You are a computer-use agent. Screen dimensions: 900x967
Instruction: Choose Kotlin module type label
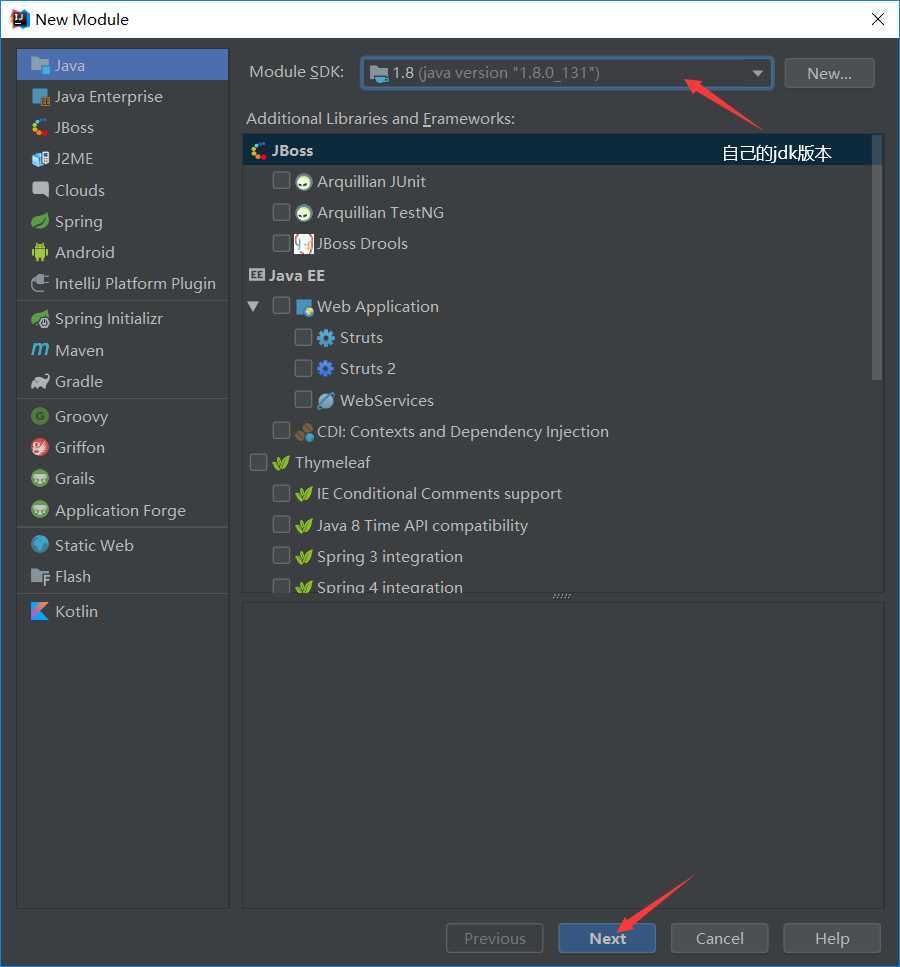pos(76,611)
